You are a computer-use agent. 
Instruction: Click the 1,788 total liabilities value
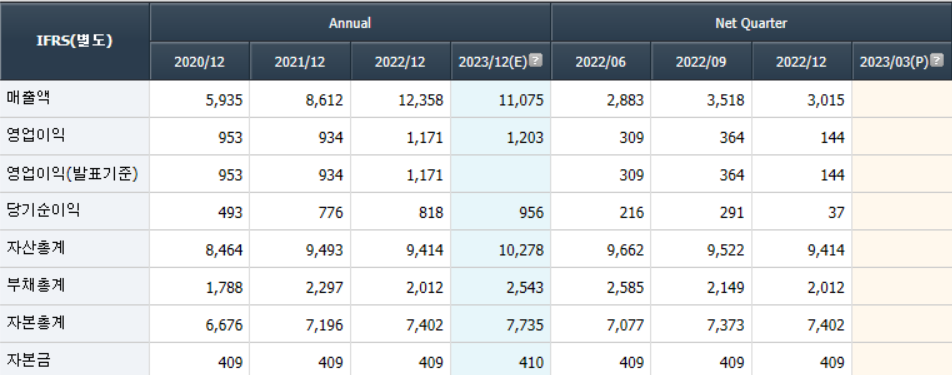click(x=223, y=288)
